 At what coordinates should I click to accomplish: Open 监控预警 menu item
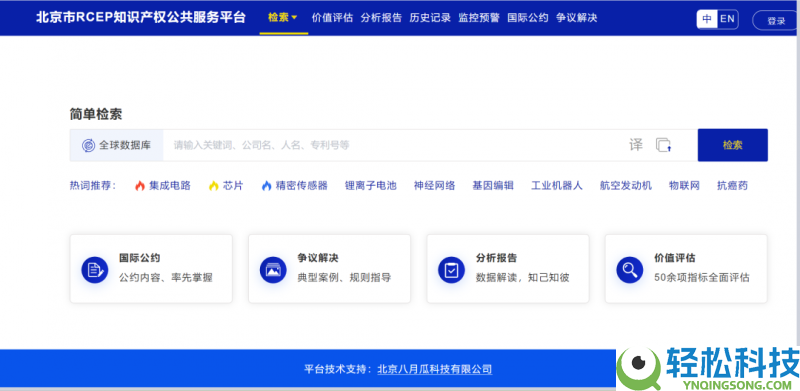(479, 18)
